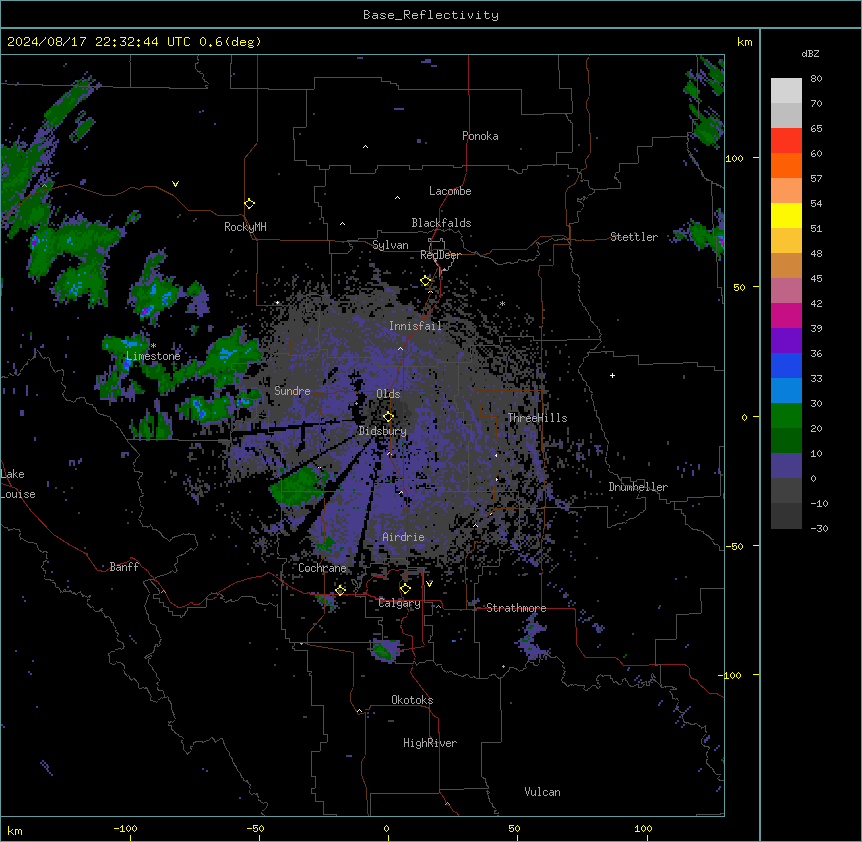Click the Strathmore label
The image size is (862, 842).
(516, 608)
